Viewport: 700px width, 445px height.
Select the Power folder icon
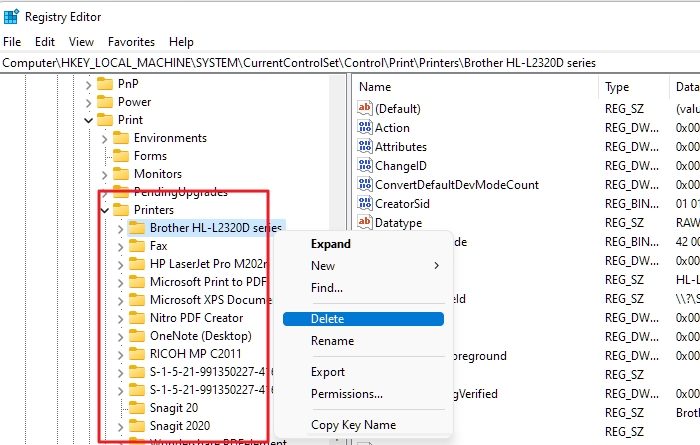(x=105, y=102)
